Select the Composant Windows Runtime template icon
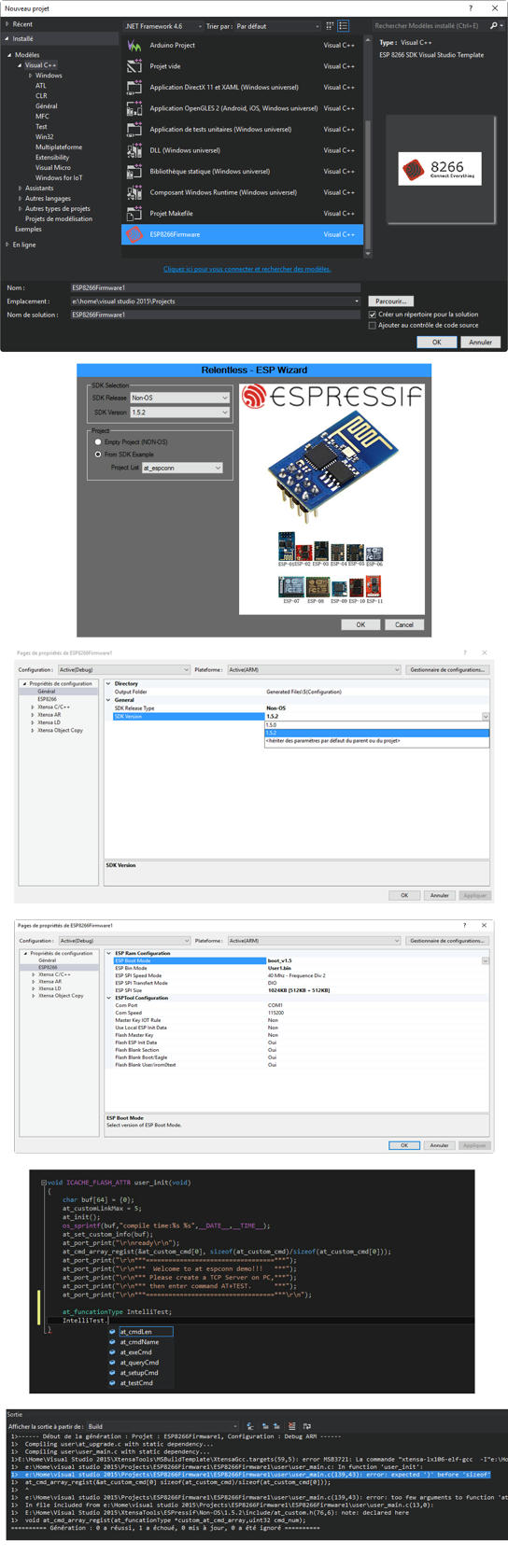 134,192
